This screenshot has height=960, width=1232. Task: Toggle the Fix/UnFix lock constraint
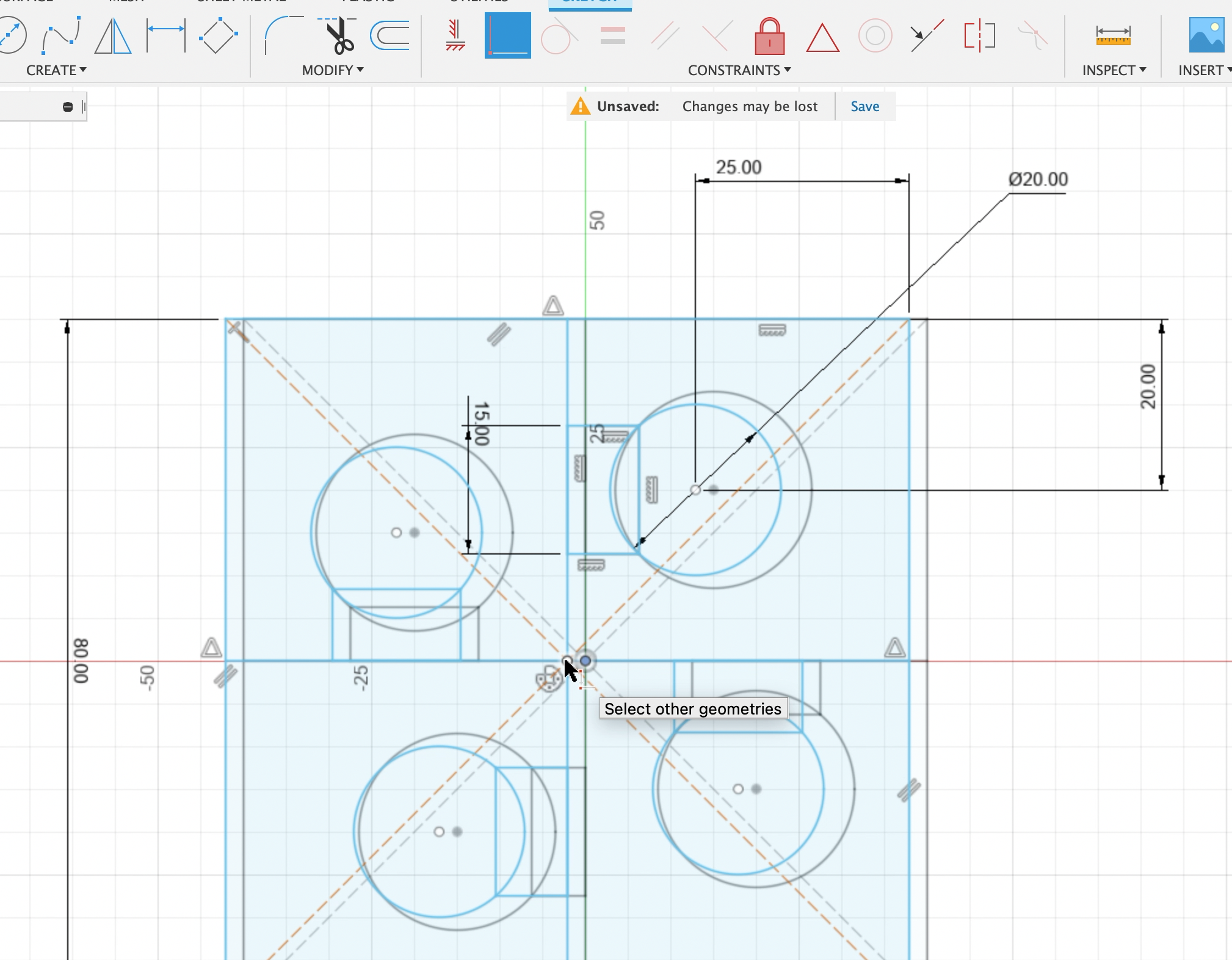click(770, 37)
